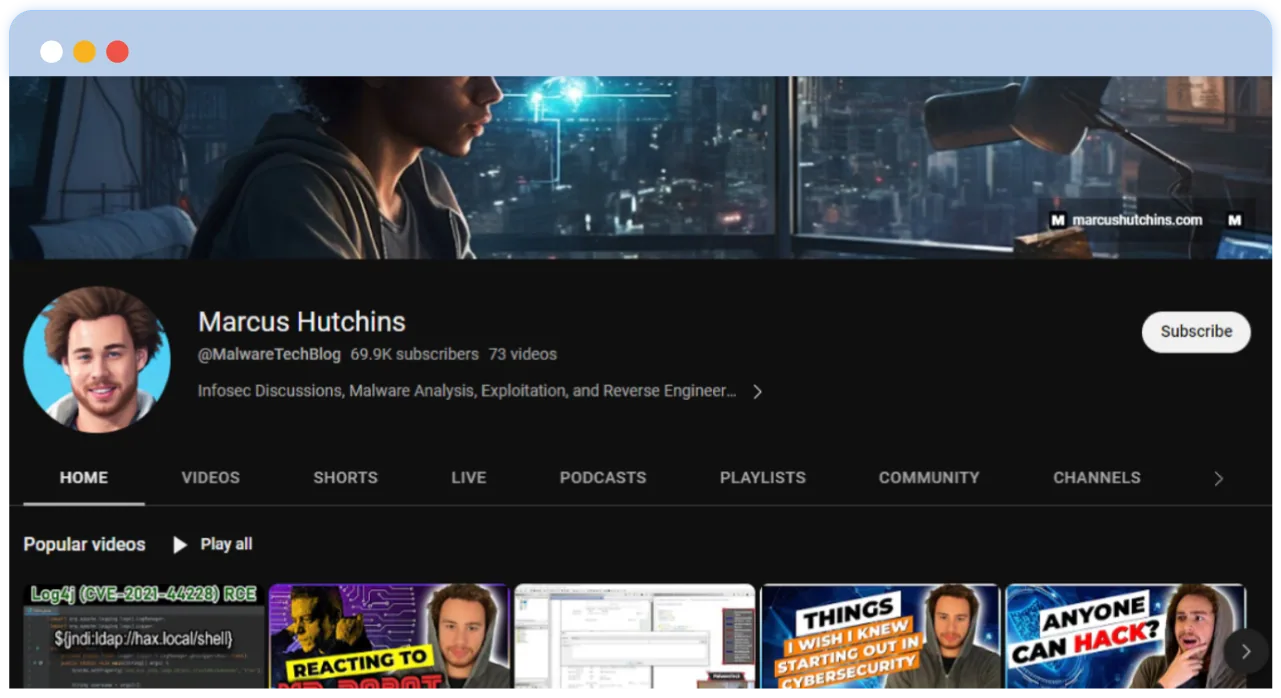Click the M logo beside marcushutchins.com
This screenshot has width=1281, height=698.
pos(1058,220)
